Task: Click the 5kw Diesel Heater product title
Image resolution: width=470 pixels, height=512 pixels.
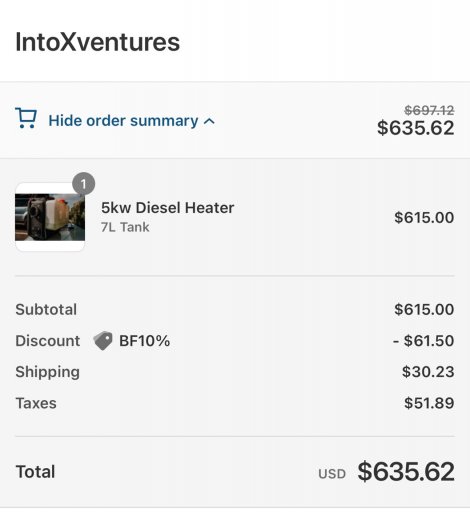Action: pyautogui.click(x=168, y=208)
